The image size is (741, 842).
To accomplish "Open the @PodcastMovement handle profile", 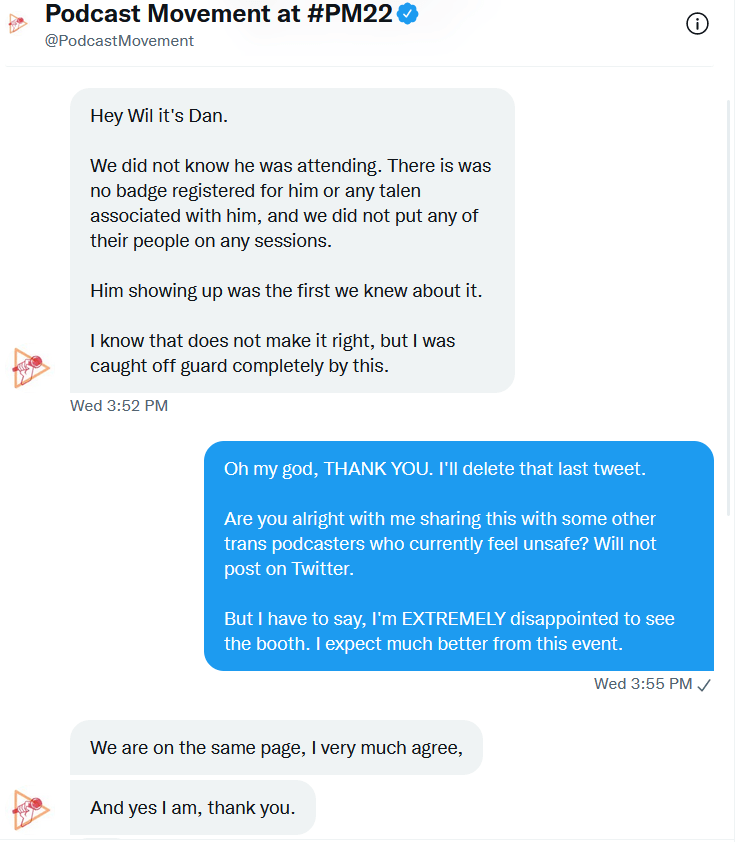I will click(x=120, y=41).
